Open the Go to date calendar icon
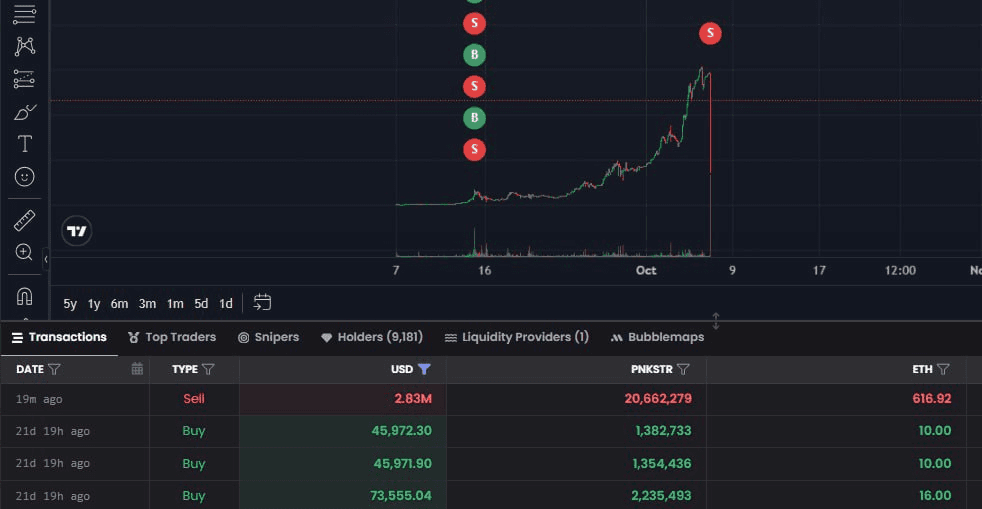Screen dimensions: 982x509 click(x=262, y=302)
